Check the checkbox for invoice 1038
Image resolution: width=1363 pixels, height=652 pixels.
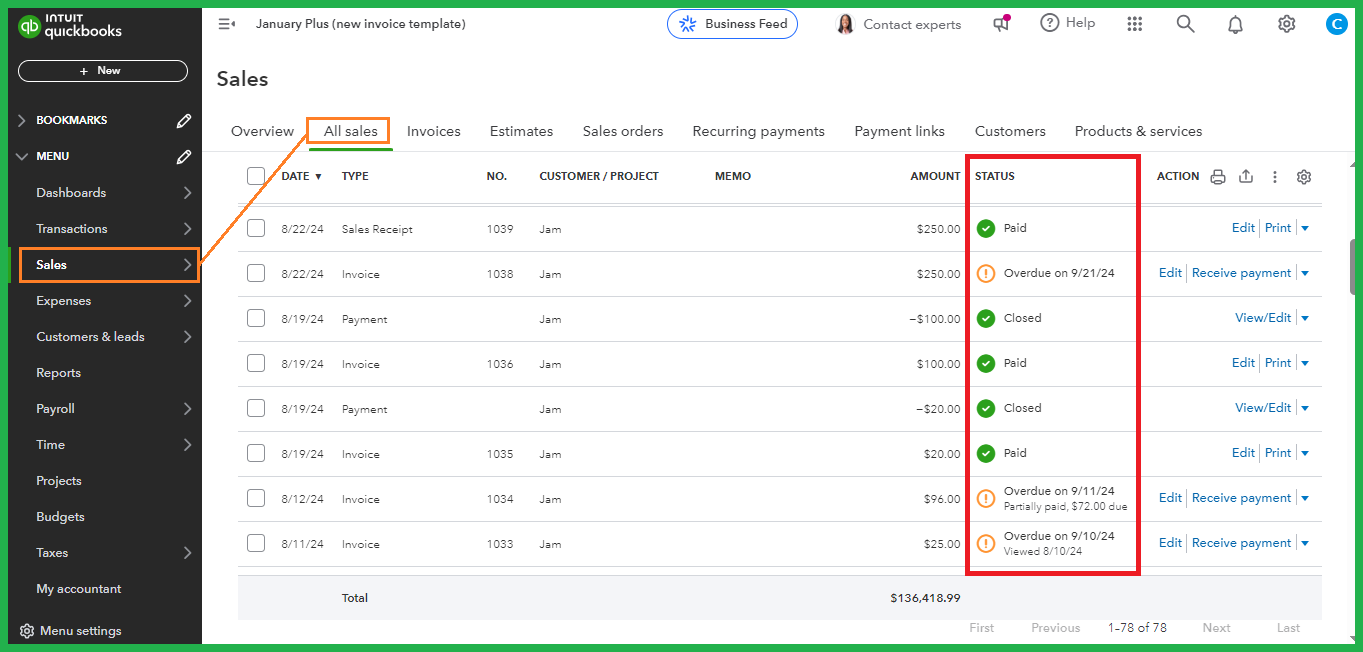pos(256,273)
